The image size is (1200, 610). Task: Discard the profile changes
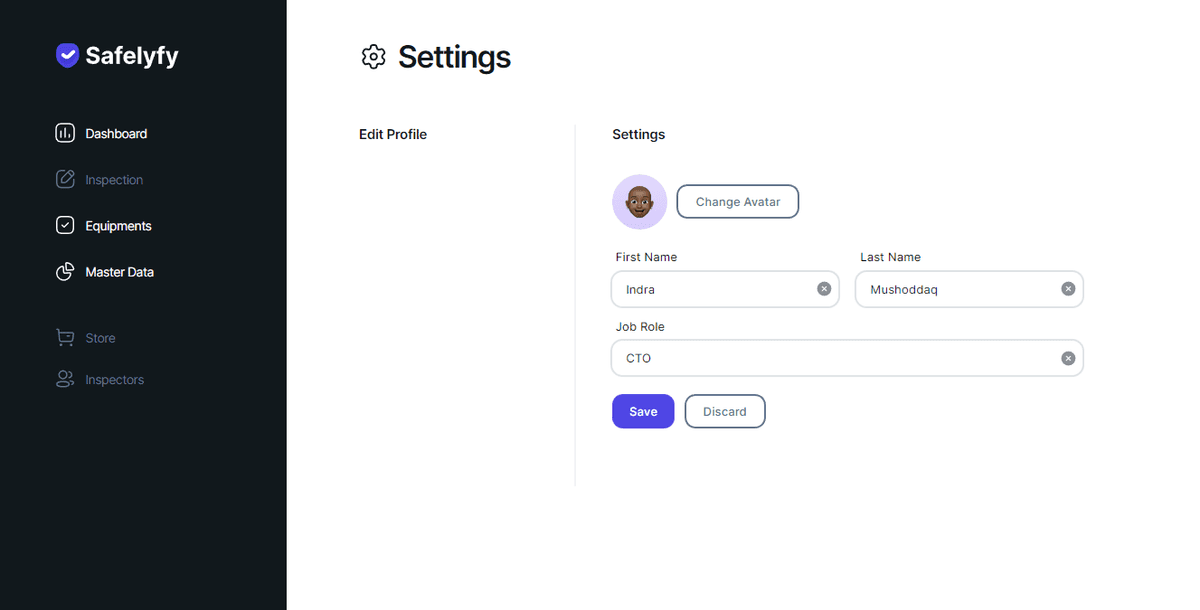(725, 412)
